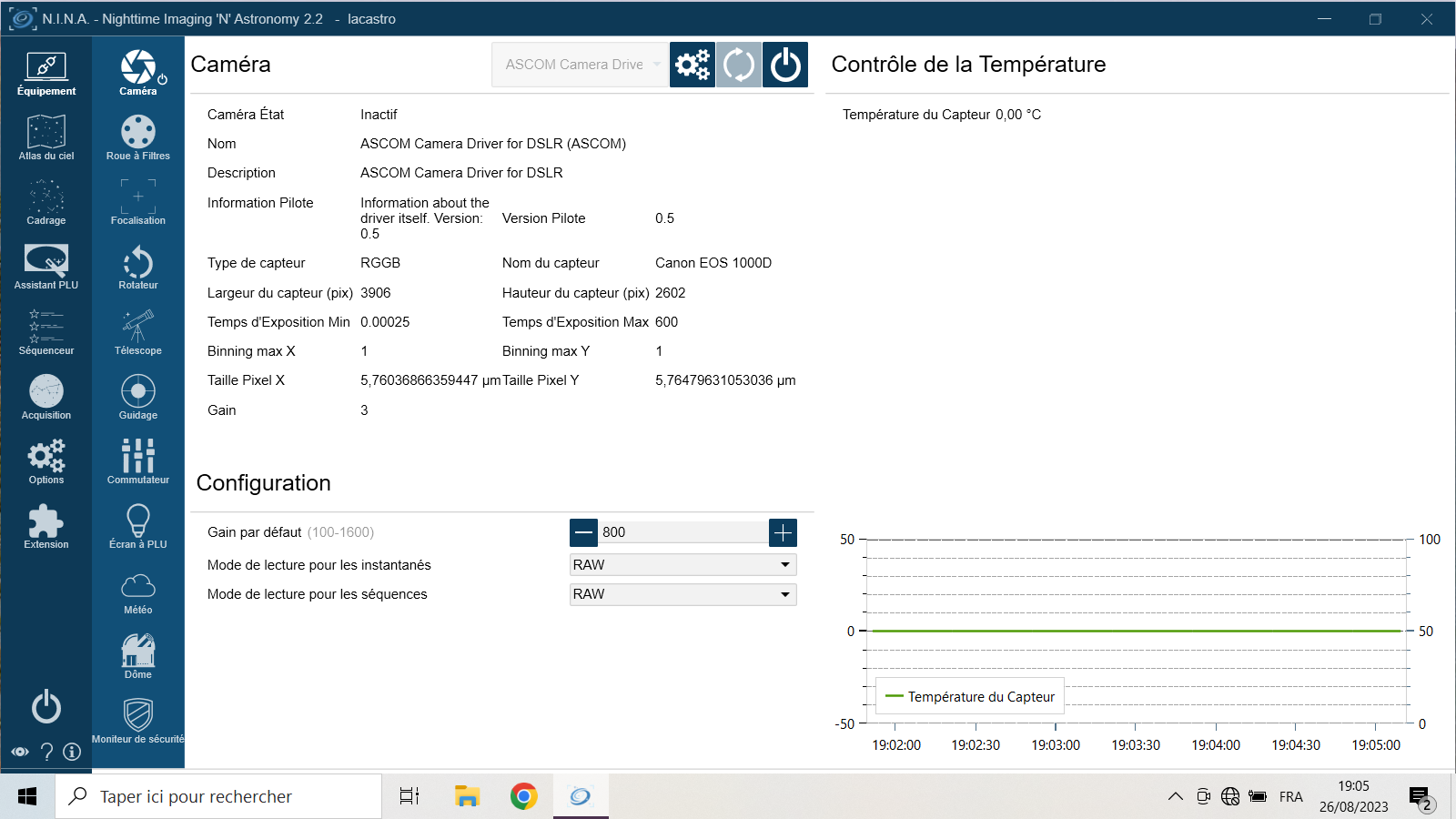Screen dimensions: 1456x819
Task: Click the default gain value field
Action: (683, 532)
